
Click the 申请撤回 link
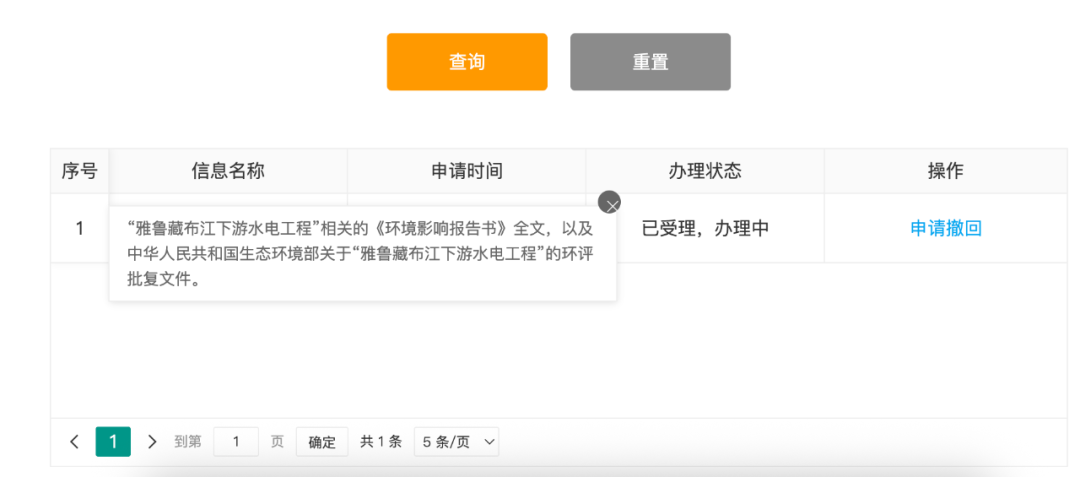click(945, 228)
